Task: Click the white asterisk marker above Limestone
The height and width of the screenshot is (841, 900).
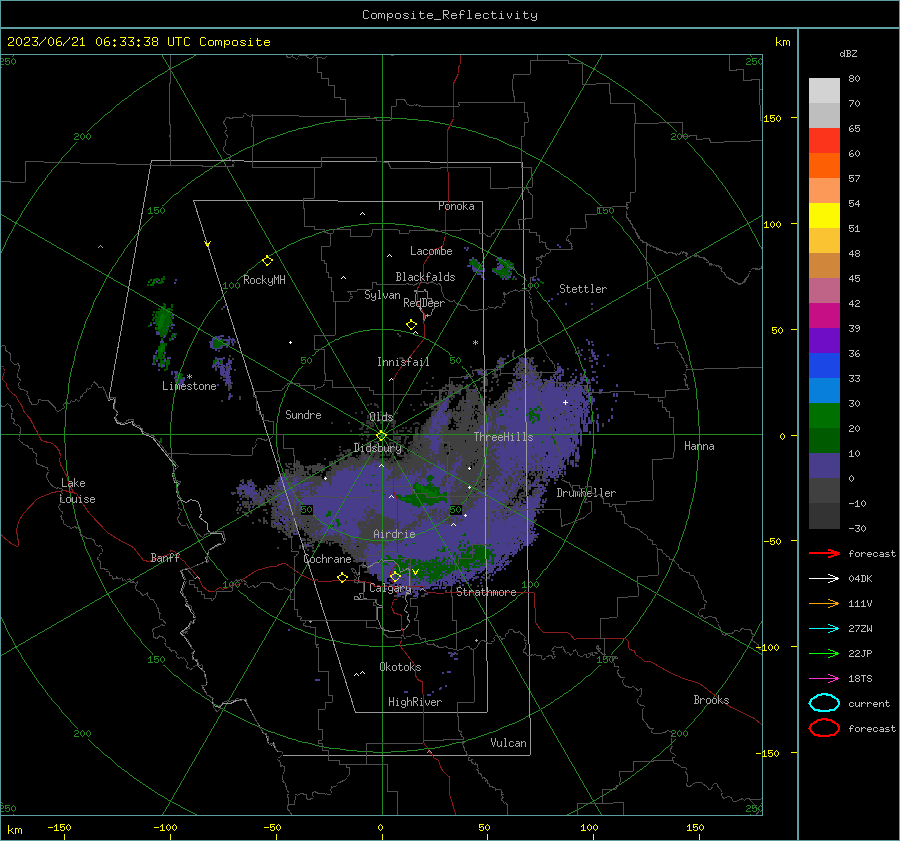Action: 189,377
